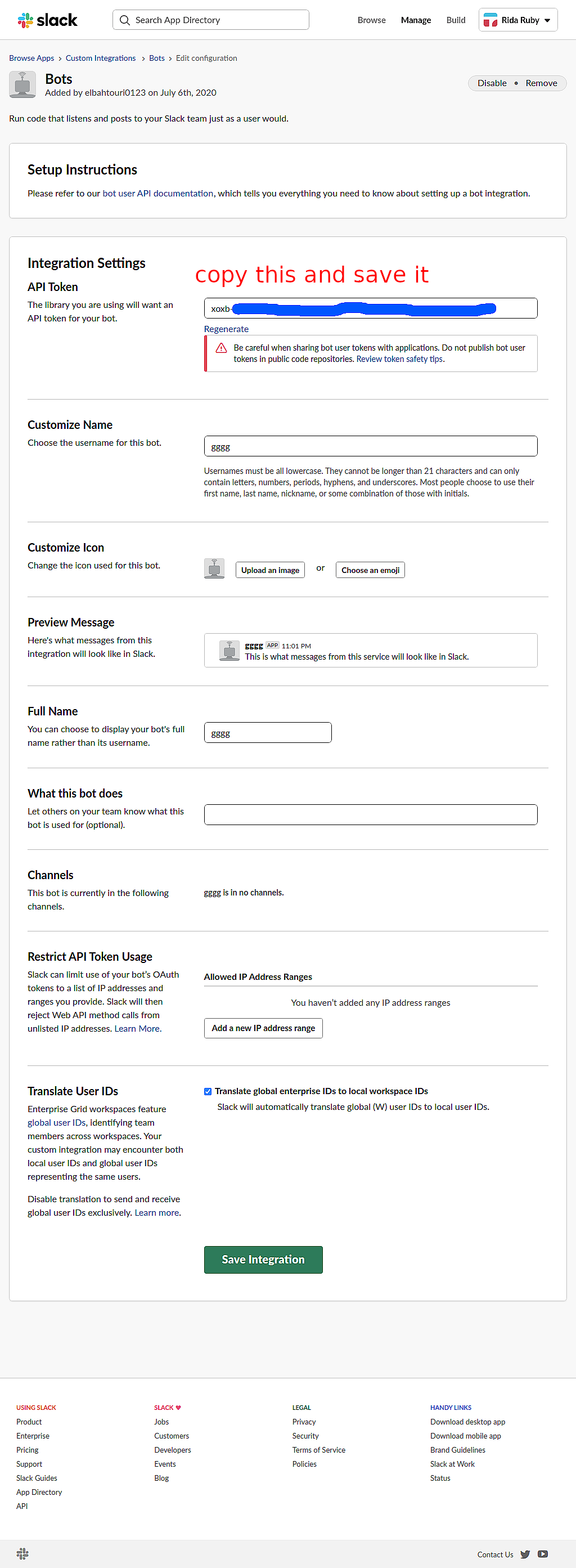576x1568 pixels.
Task: Click 'gggg is in no channels.' text
Action: tap(244, 893)
